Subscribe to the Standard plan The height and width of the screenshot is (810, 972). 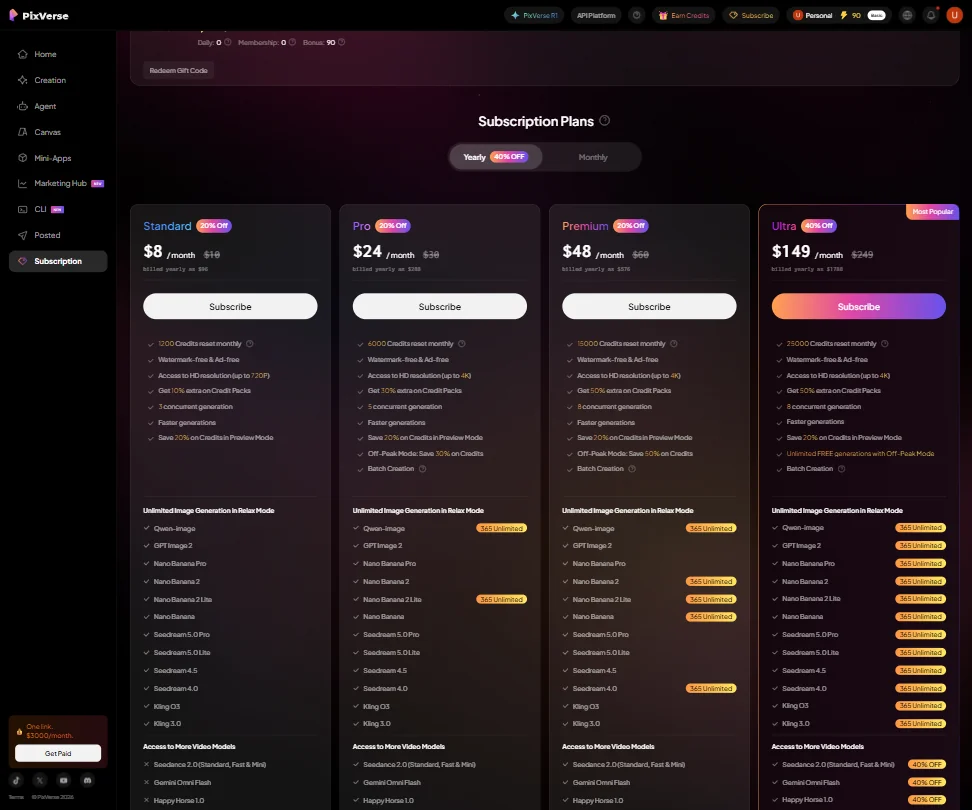pos(230,306)
